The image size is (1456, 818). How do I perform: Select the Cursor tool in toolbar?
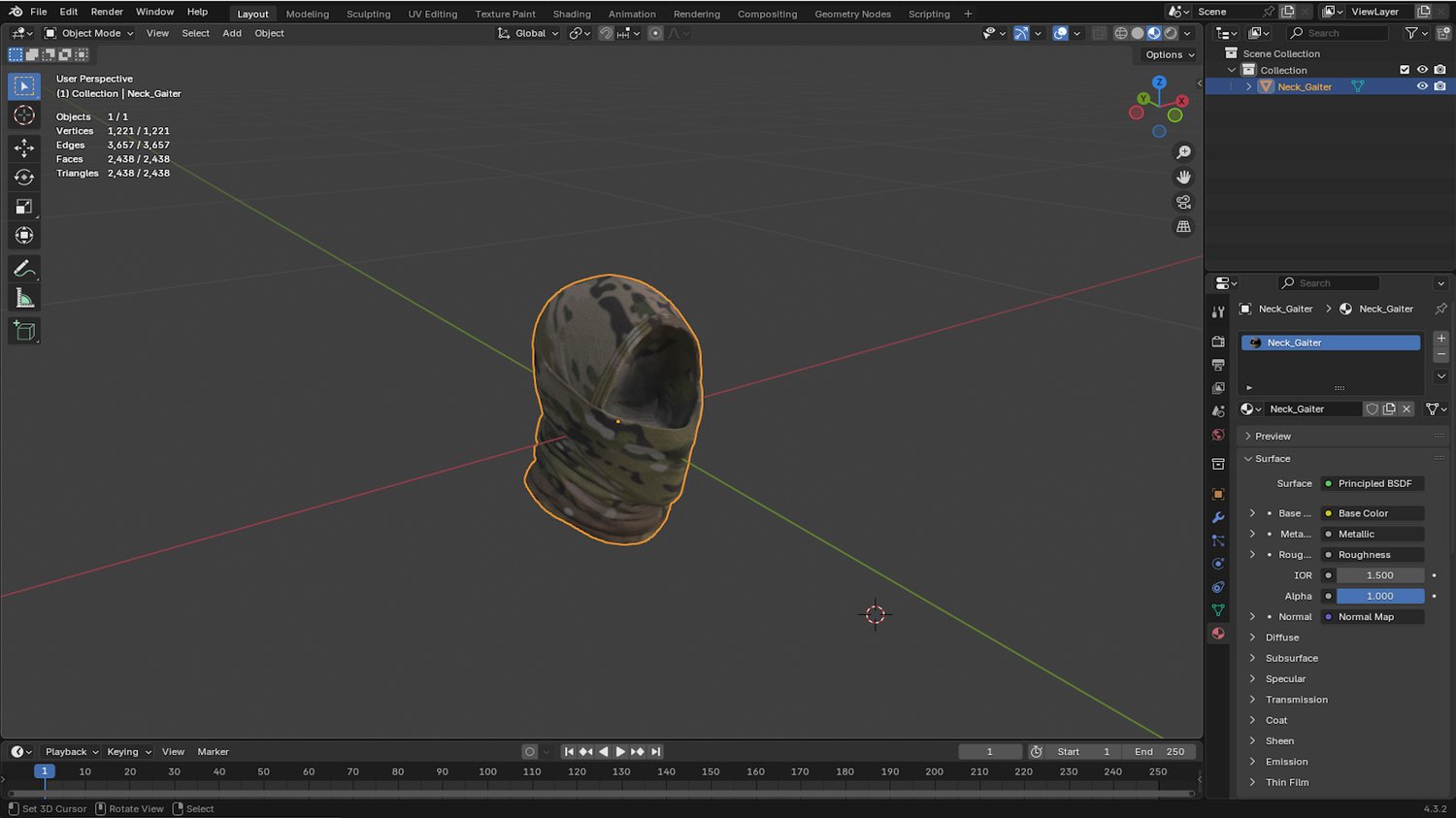(x=24, y=115)
